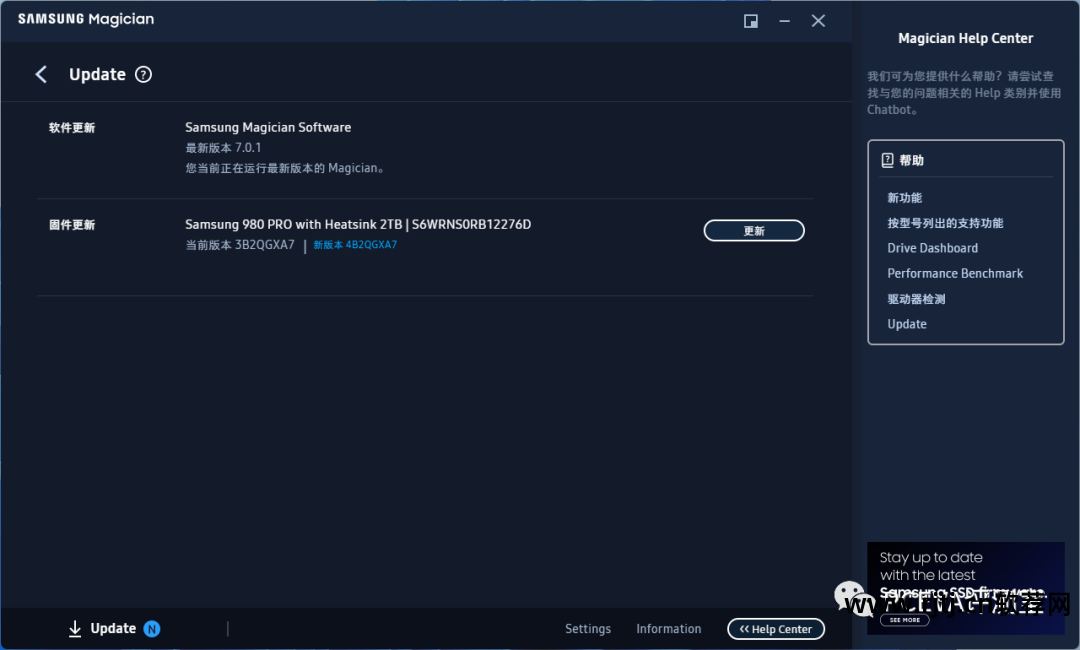Open 新功能 in the help list
The width and height of the screenshot is (1080, 650).
coord(905,198)
